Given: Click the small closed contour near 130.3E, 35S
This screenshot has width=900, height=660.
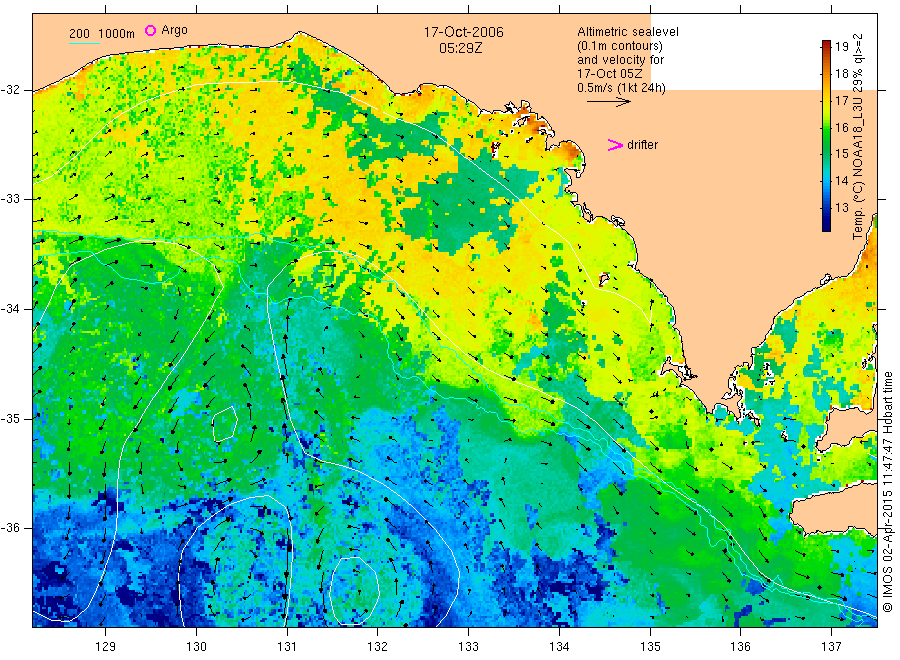Looking at the screenshot, I should 225,424.
